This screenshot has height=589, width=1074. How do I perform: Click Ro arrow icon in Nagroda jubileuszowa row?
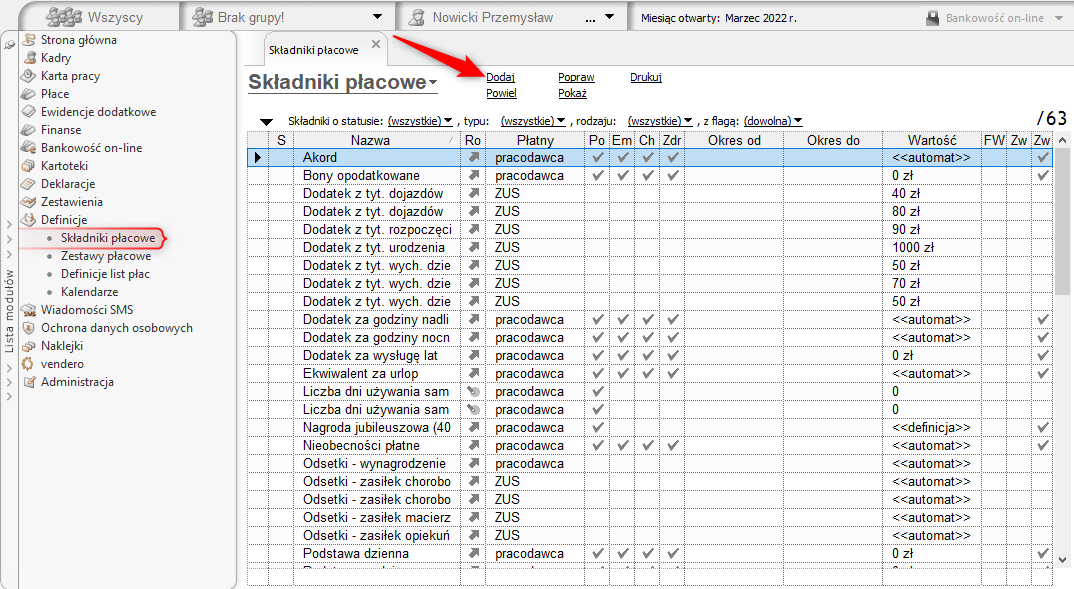pos(473,427)
